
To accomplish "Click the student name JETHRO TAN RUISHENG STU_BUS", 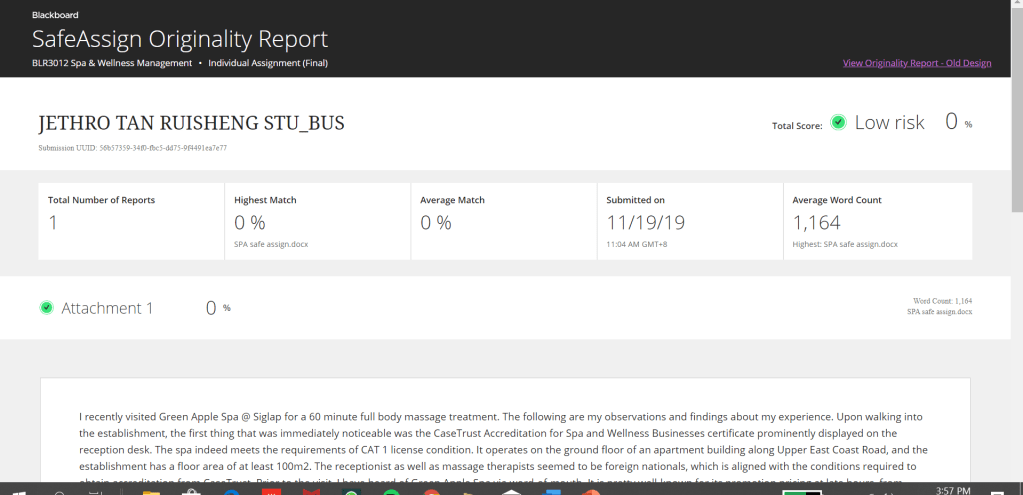I will coord(191,123).
